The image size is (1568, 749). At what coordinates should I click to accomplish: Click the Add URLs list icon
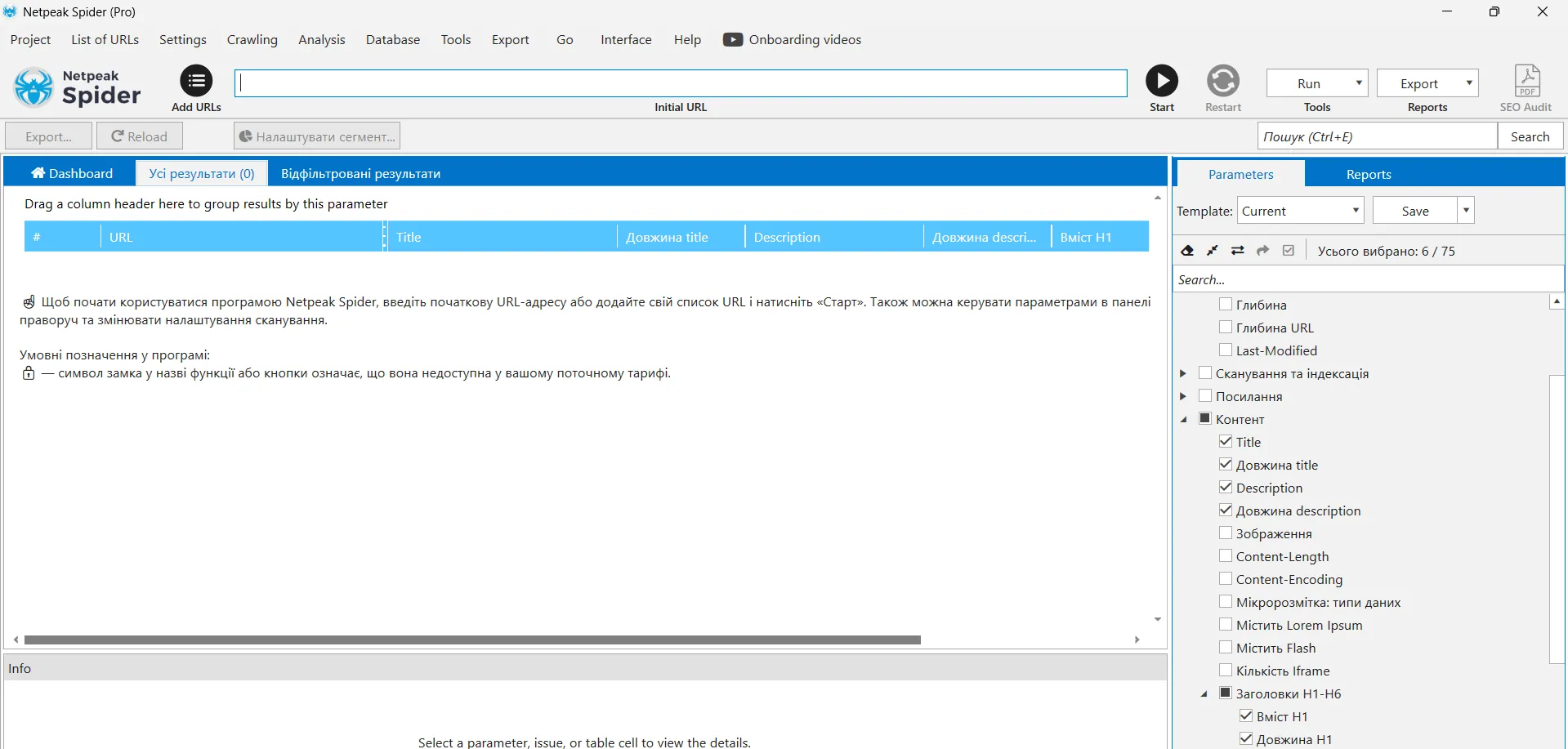[196, 81]
